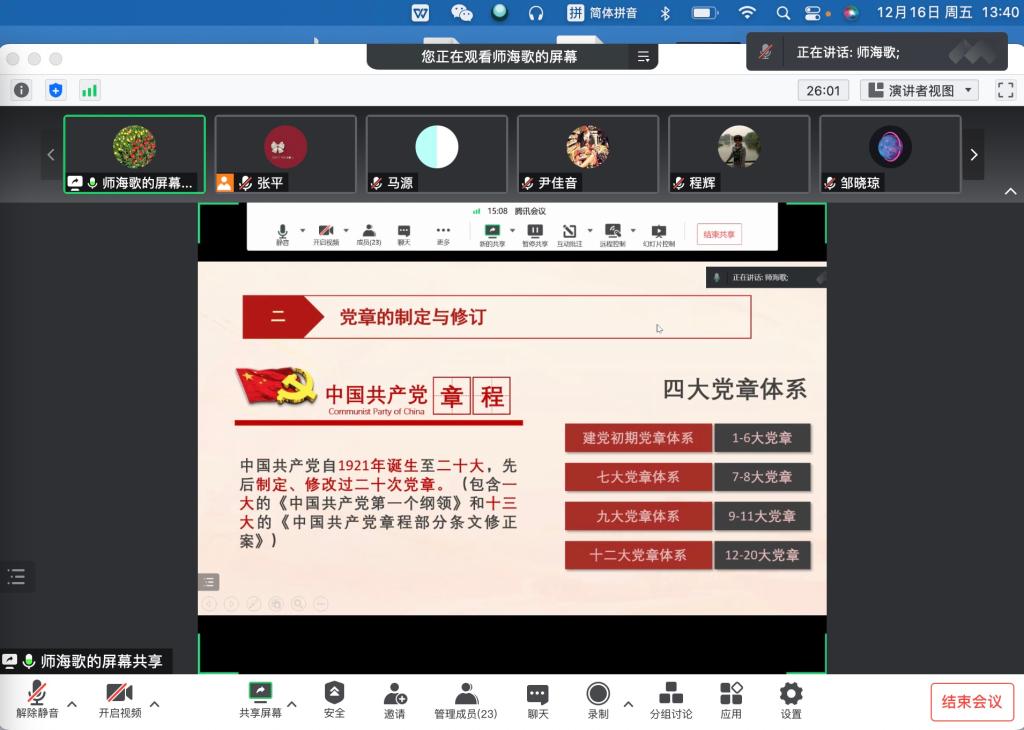Turn on video (开启视频)
The height and width of the screenshot is (730, 1024).
click(119, 699)
